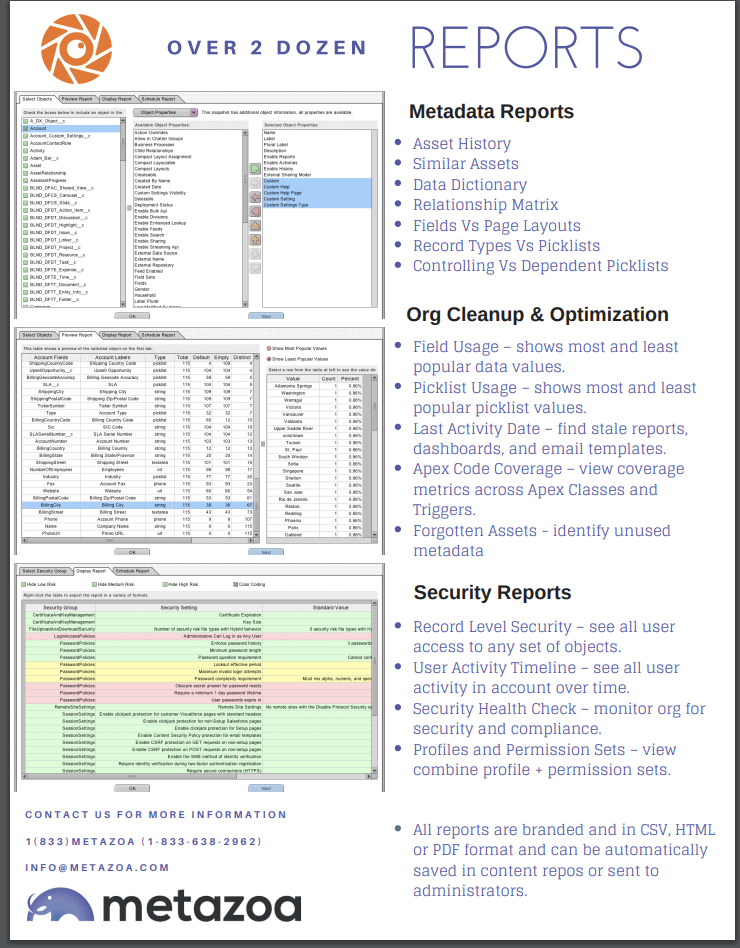Click the red remove-all left triangle button
Viewport: 740px width, 948px height.
pos(255,211)
